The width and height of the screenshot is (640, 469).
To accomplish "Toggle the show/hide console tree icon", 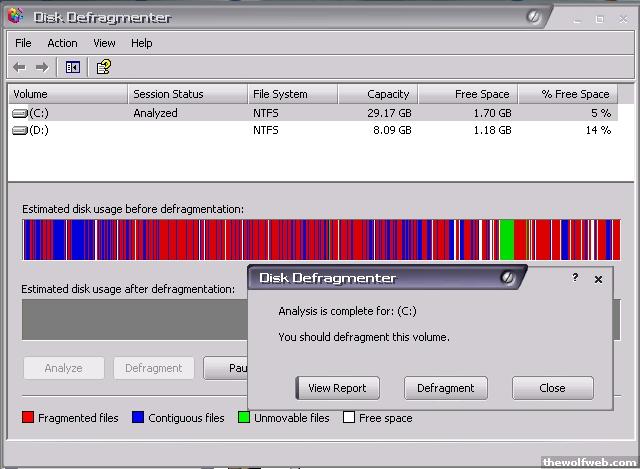I will click(x=73, y=67).
